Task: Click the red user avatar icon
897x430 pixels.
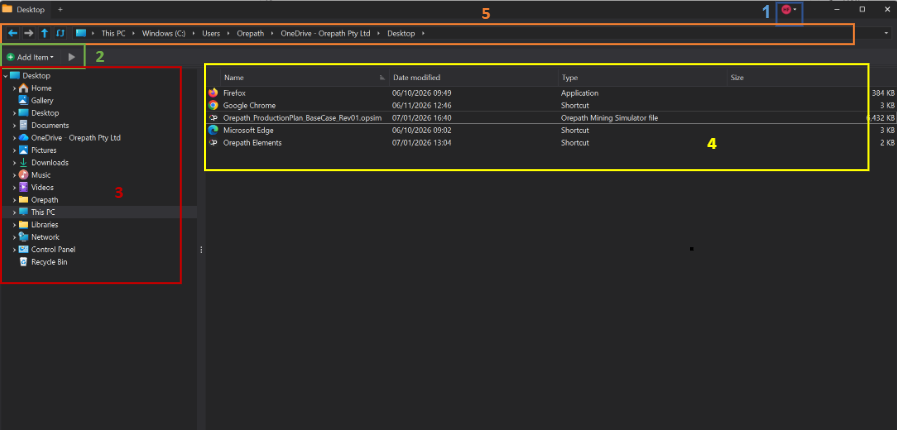Action: 785,10
